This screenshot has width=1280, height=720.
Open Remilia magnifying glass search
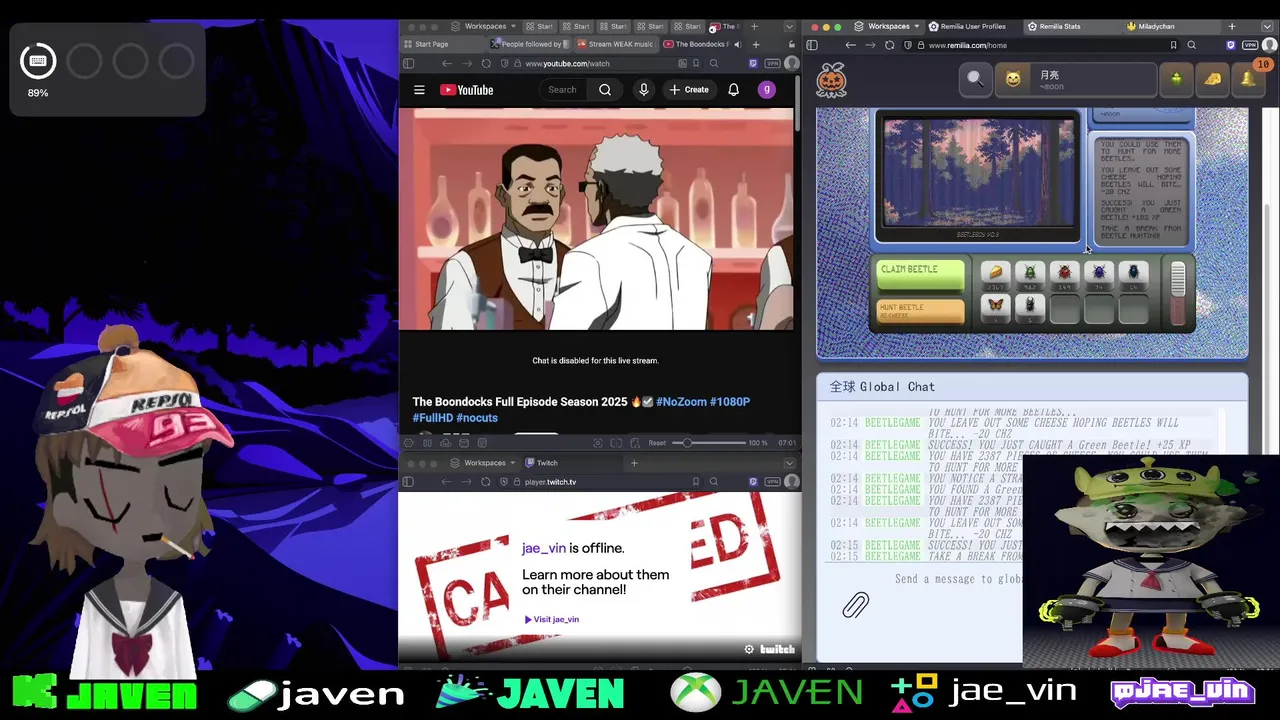point(975,79)
